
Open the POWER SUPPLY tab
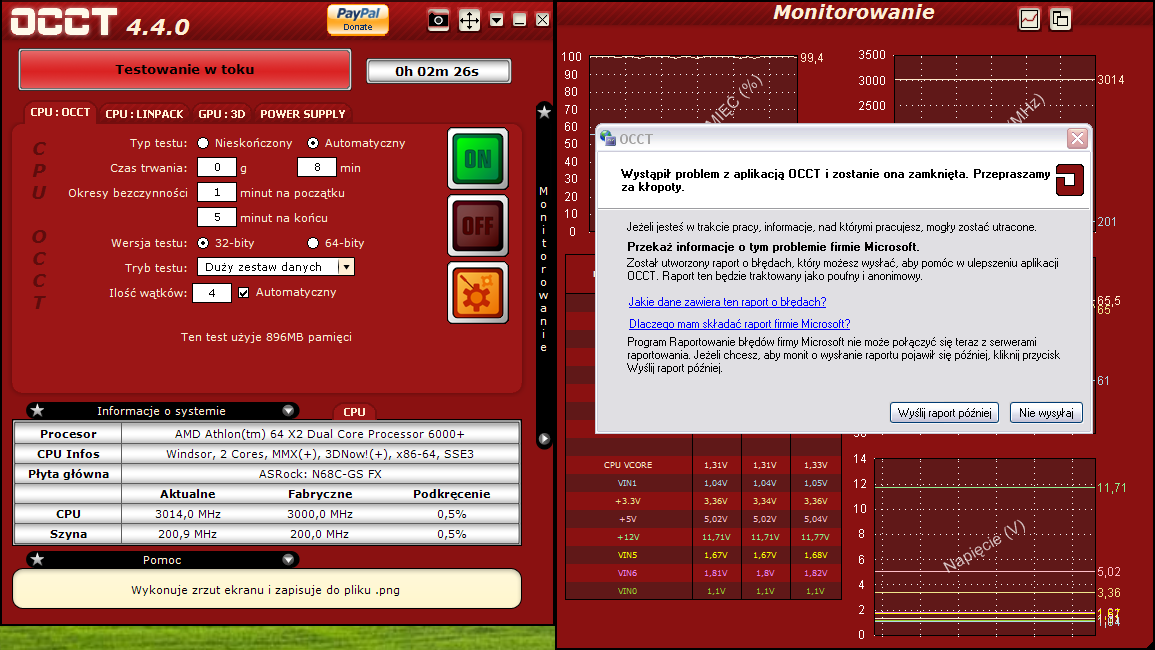pyautogui.click(x=303, y=114)
